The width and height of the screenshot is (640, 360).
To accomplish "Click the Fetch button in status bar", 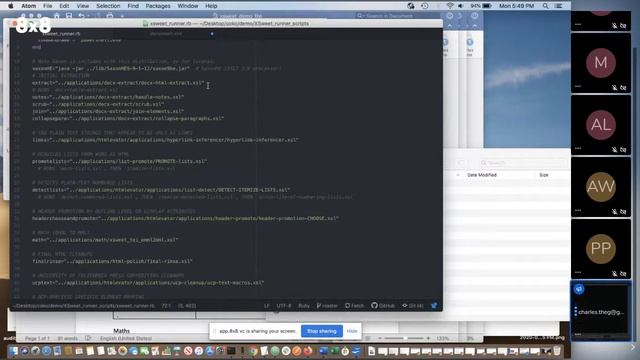I will pyautogui.click(x=354, y=306).
